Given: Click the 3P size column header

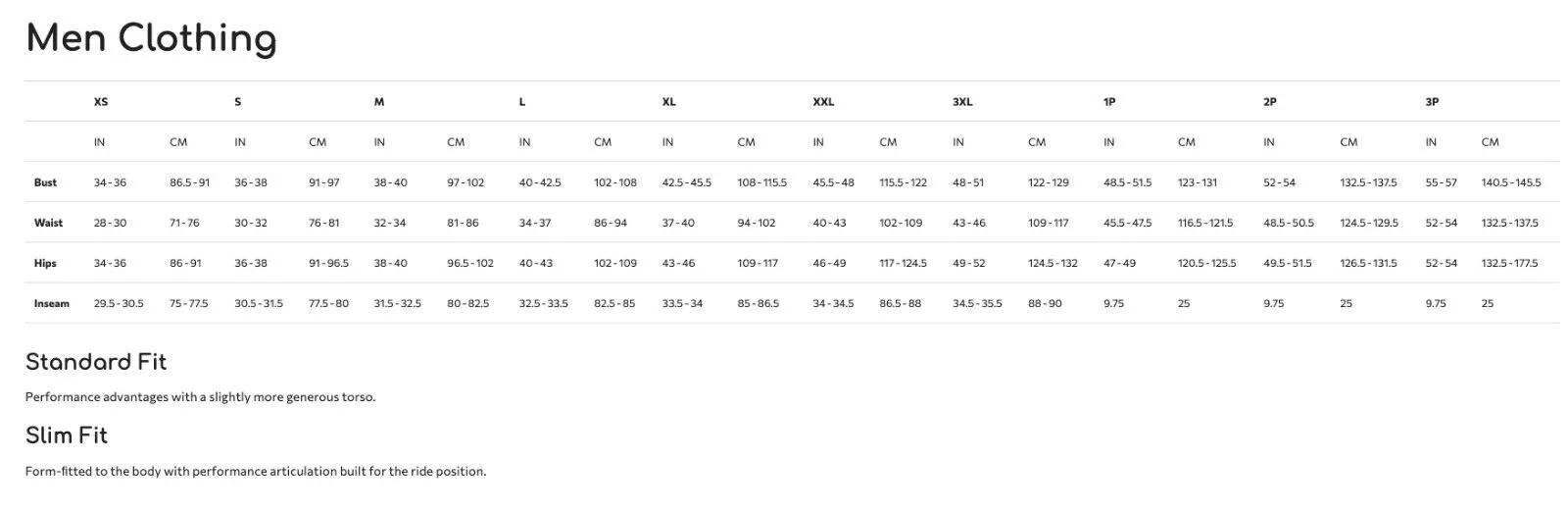Looking at the screenshot, I should (1432, 102).
